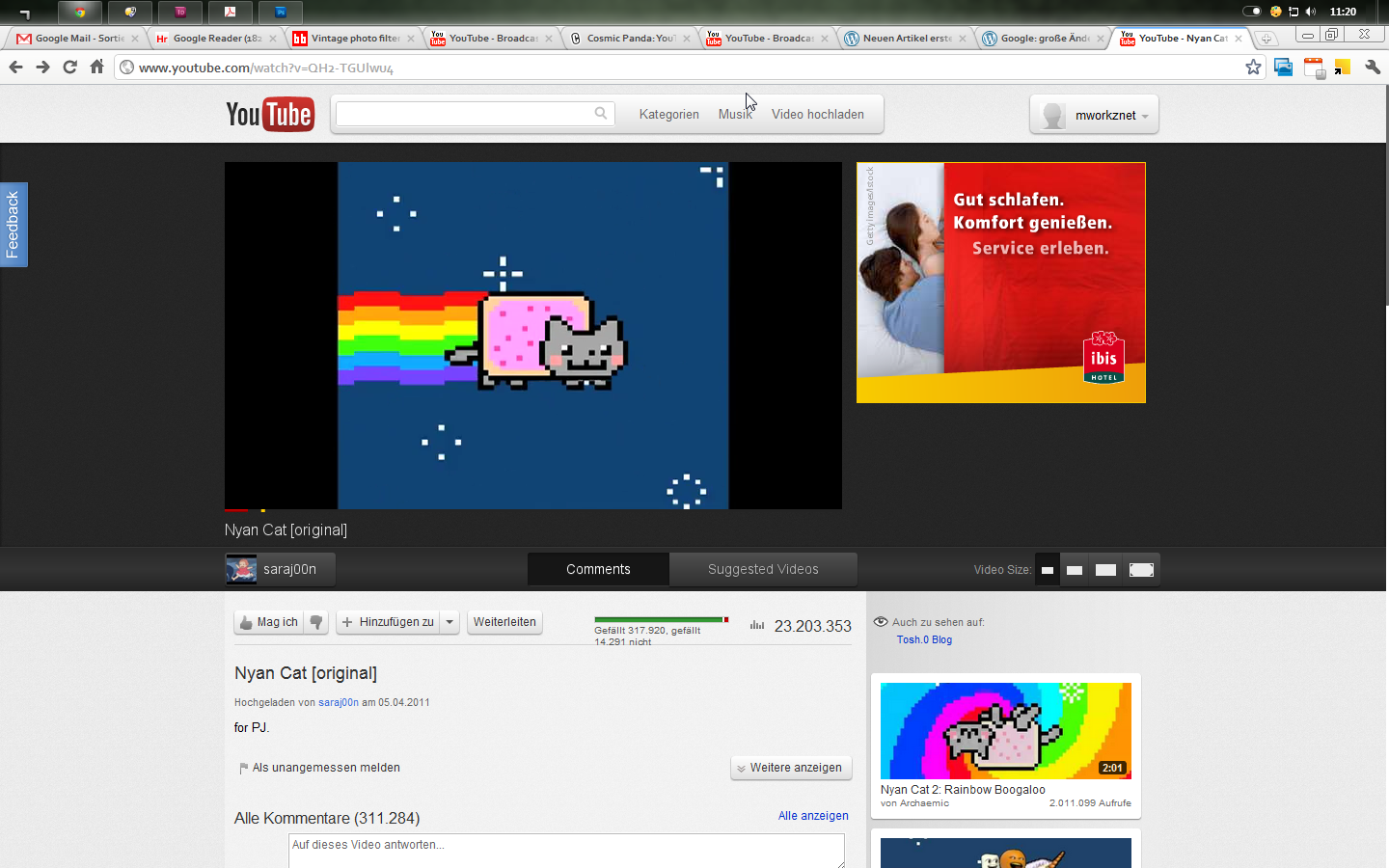This screenshot has width=1389, height=868.
Task: Open Nyan Cat 2: Rainbow Boogaloo thumbnail
Action: 1005,731
